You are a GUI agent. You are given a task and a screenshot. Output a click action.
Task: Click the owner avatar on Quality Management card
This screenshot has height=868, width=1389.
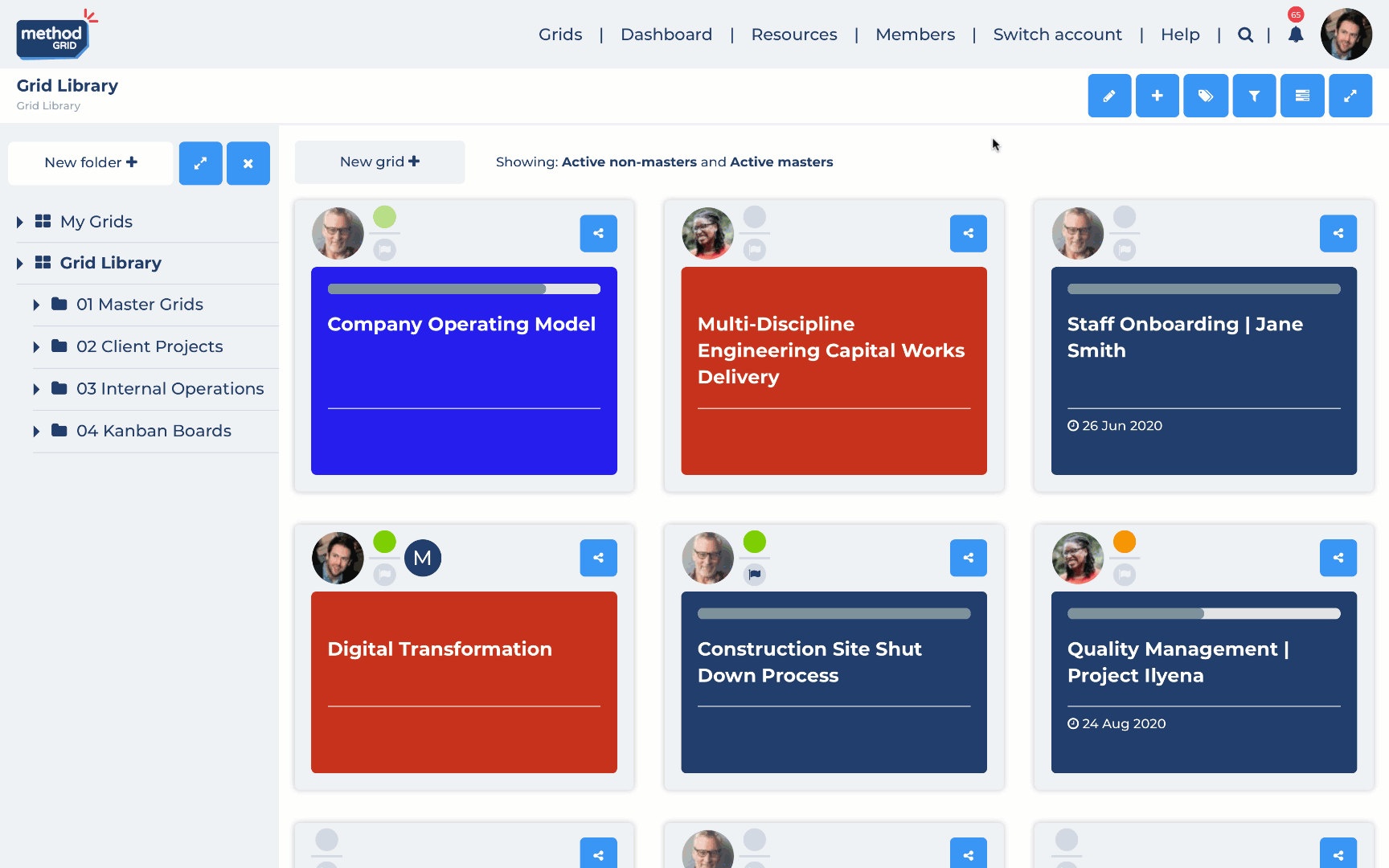[x=1077, y=558]
